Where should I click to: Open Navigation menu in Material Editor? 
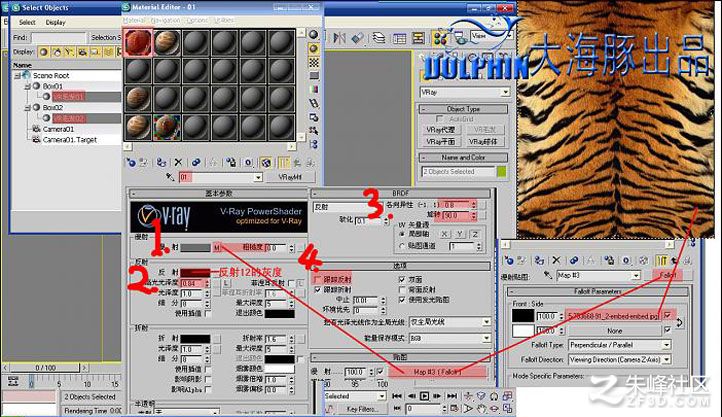pos(165,20)
